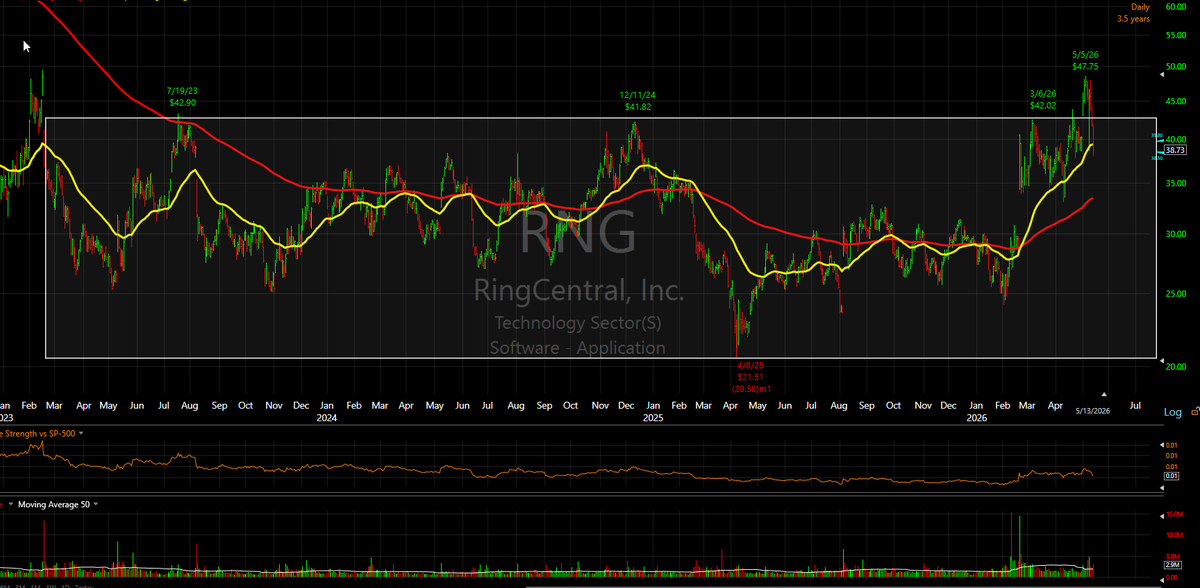Viewport: 1200px width, 588px height.
Task: Click the 2024 year label on time axis
Action: (x=327, y=418)
